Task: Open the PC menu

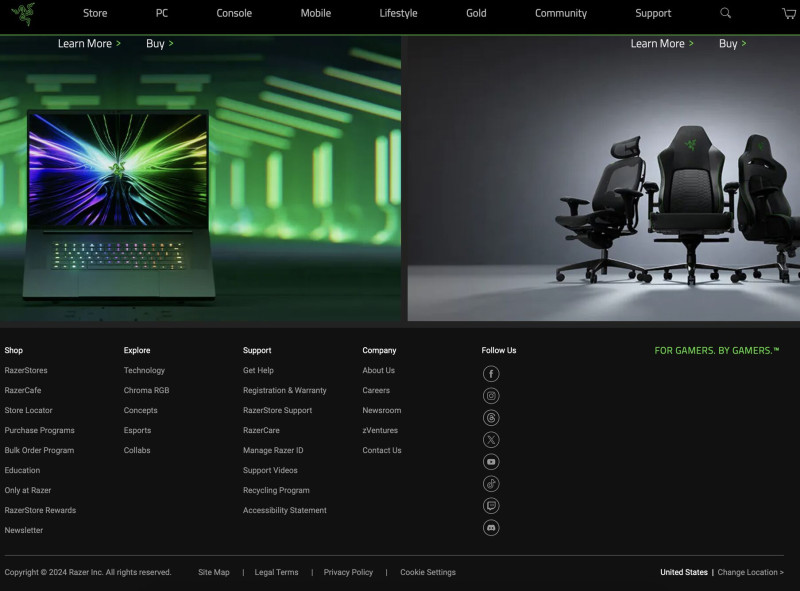Action: click(x=161, y=13)
